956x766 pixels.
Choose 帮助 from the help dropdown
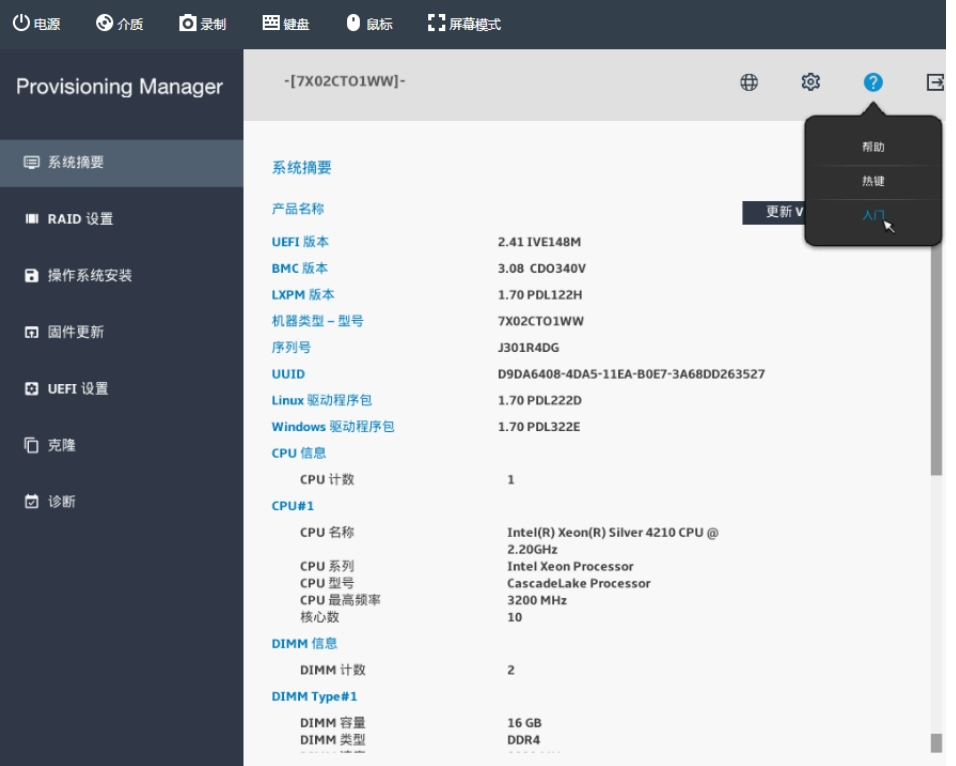click(873, 147)
